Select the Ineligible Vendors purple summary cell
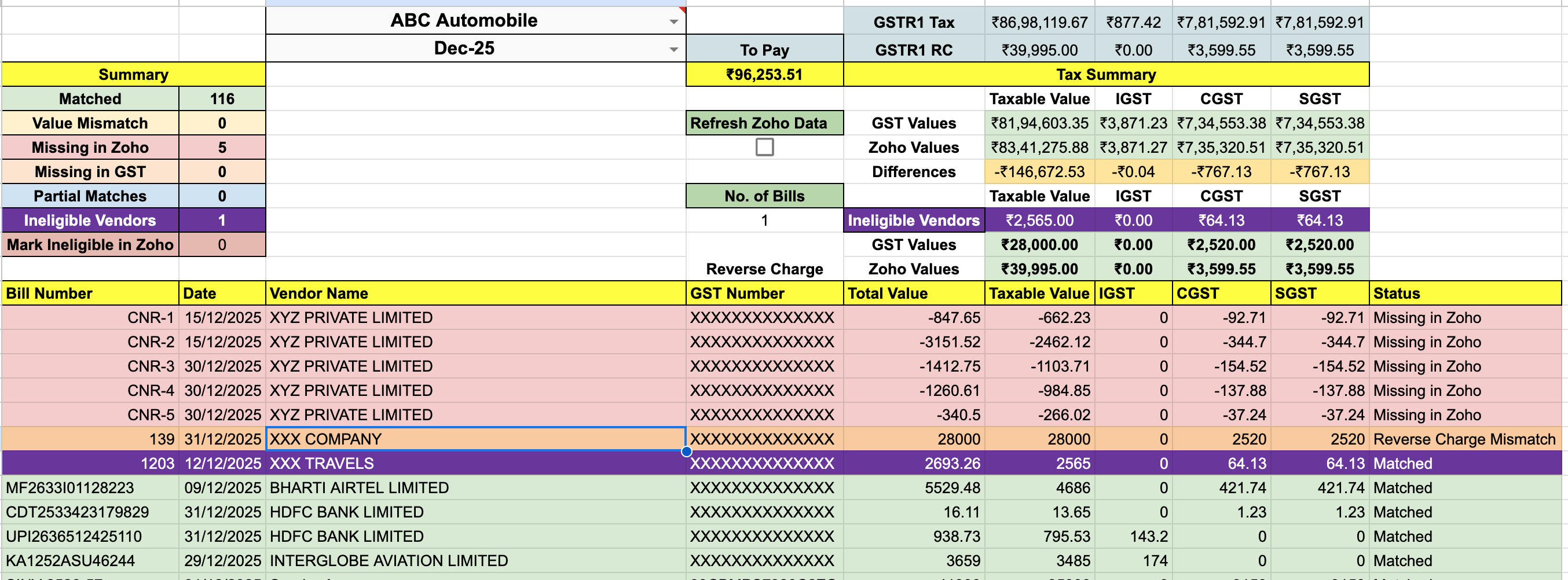The width and height of the screenshot is (1568, 580). click(90, 221)
